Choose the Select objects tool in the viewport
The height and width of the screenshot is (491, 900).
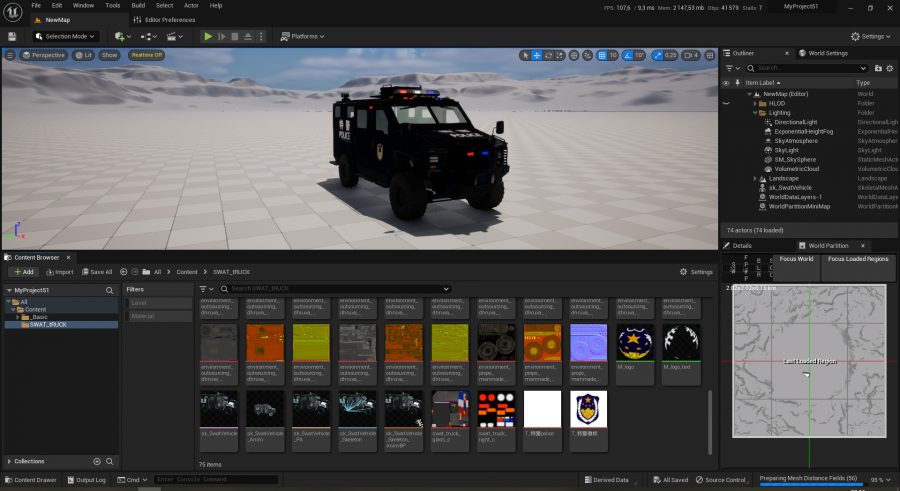[x=525, y=55]
